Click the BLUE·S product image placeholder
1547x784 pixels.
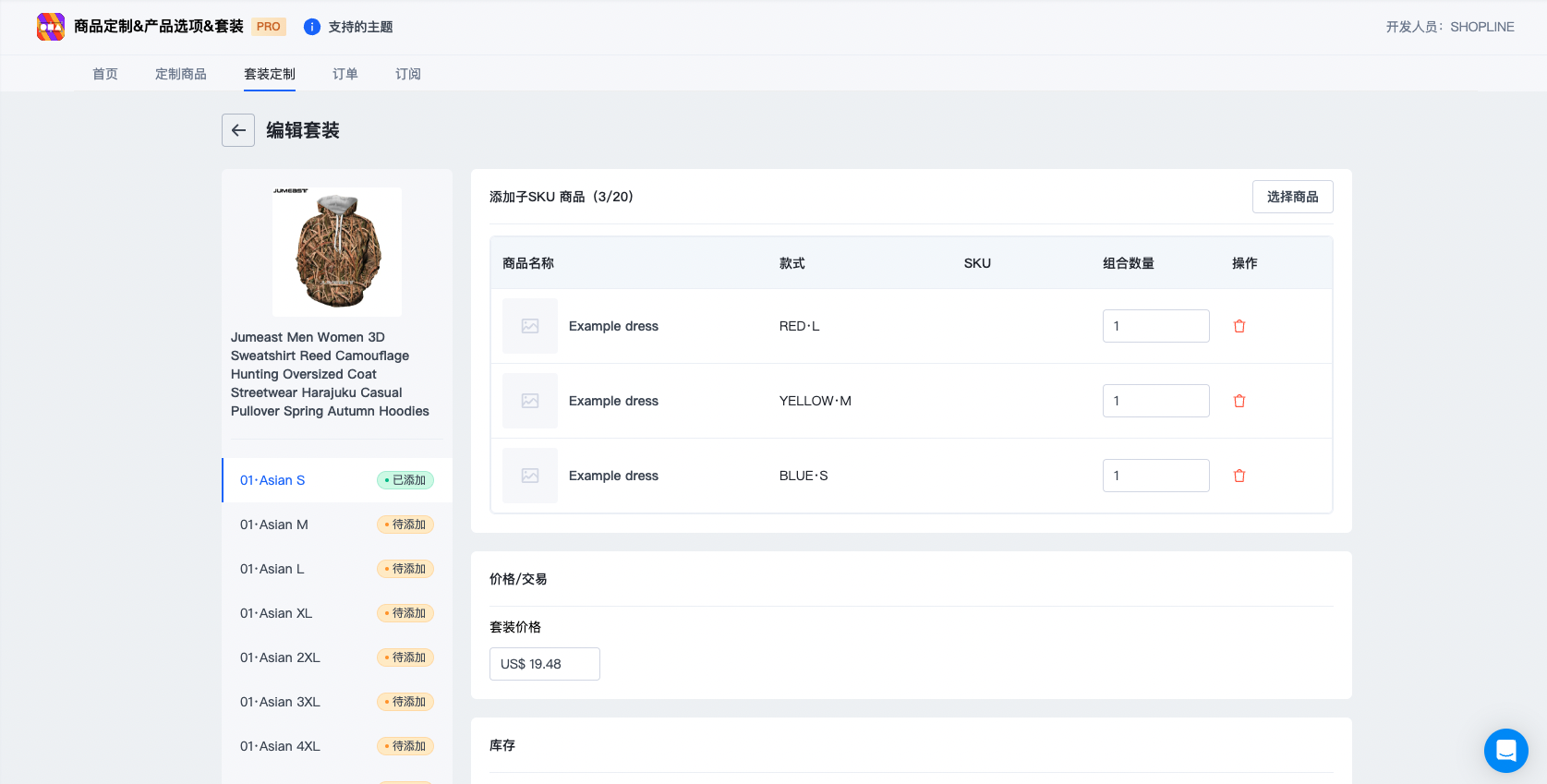530,476
